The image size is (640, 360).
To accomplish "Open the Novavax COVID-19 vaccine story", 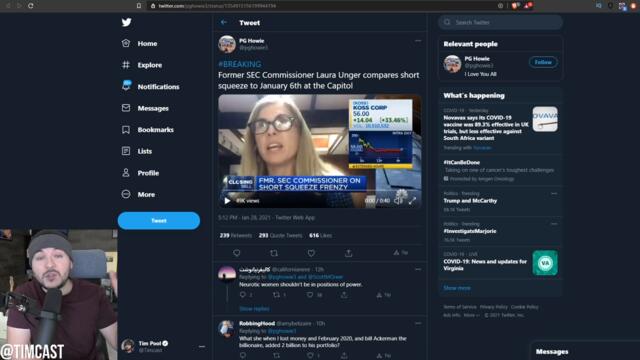I will tap(500, 128).
